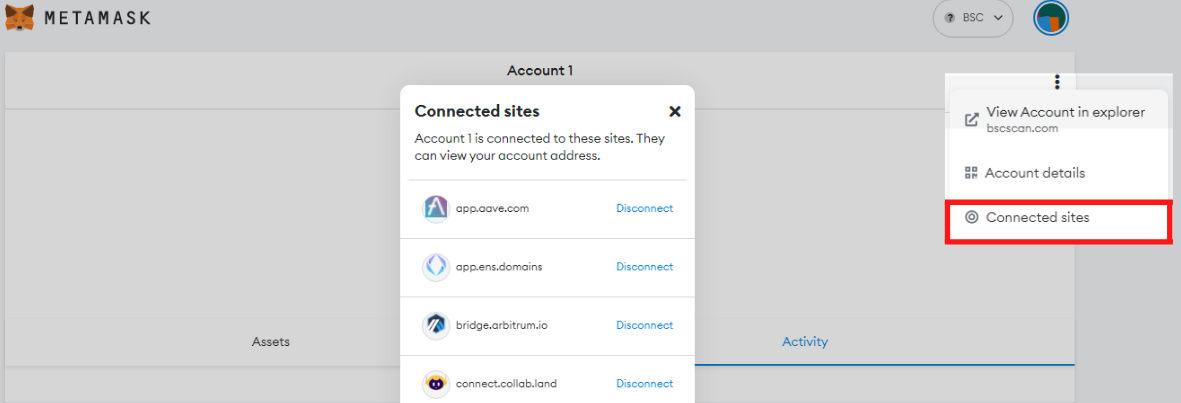Open the three-dot account options menu
The image size is (1181, 403).
pos(1057,82)
